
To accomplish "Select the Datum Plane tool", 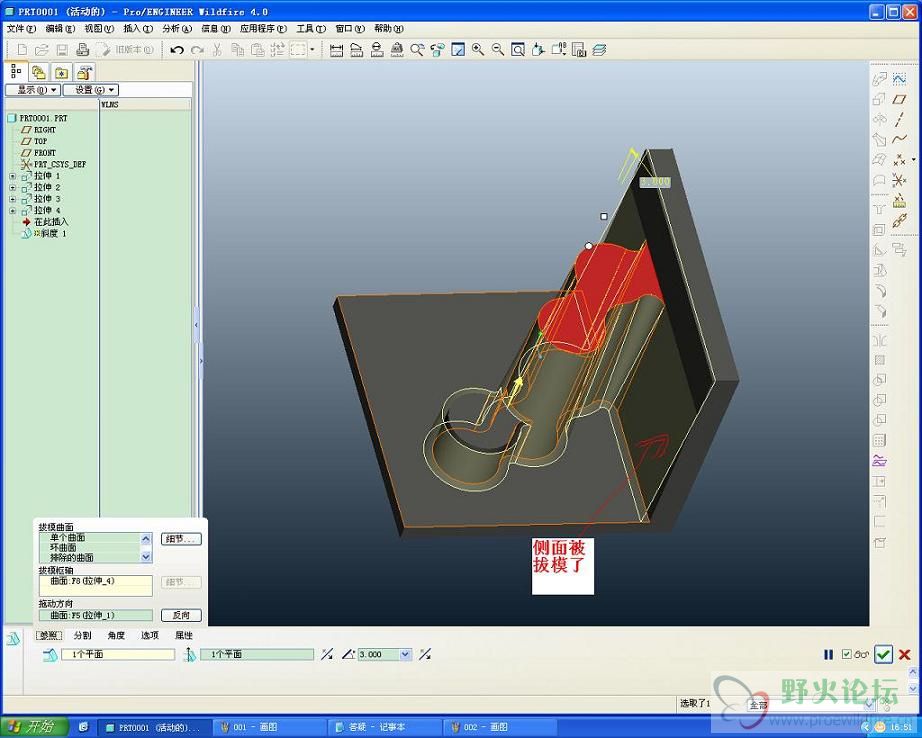I will (899, 99).
